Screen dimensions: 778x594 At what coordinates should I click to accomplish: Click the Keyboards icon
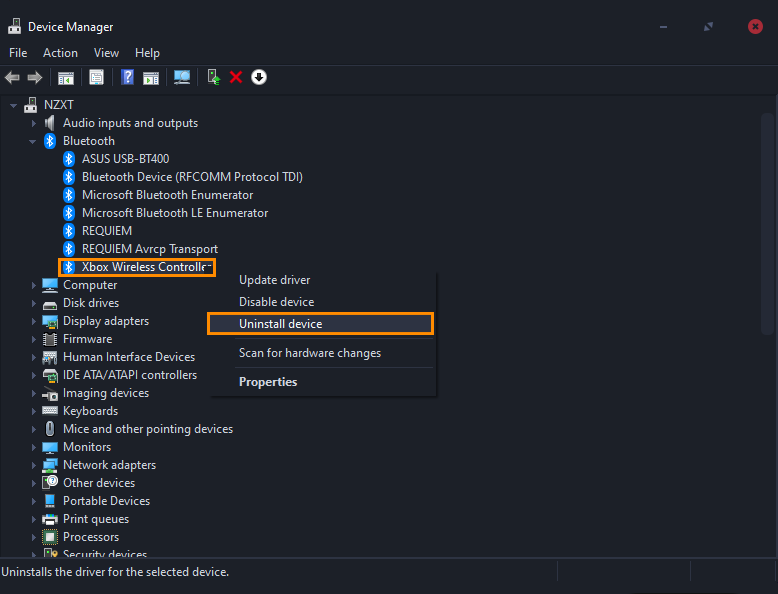50,411
